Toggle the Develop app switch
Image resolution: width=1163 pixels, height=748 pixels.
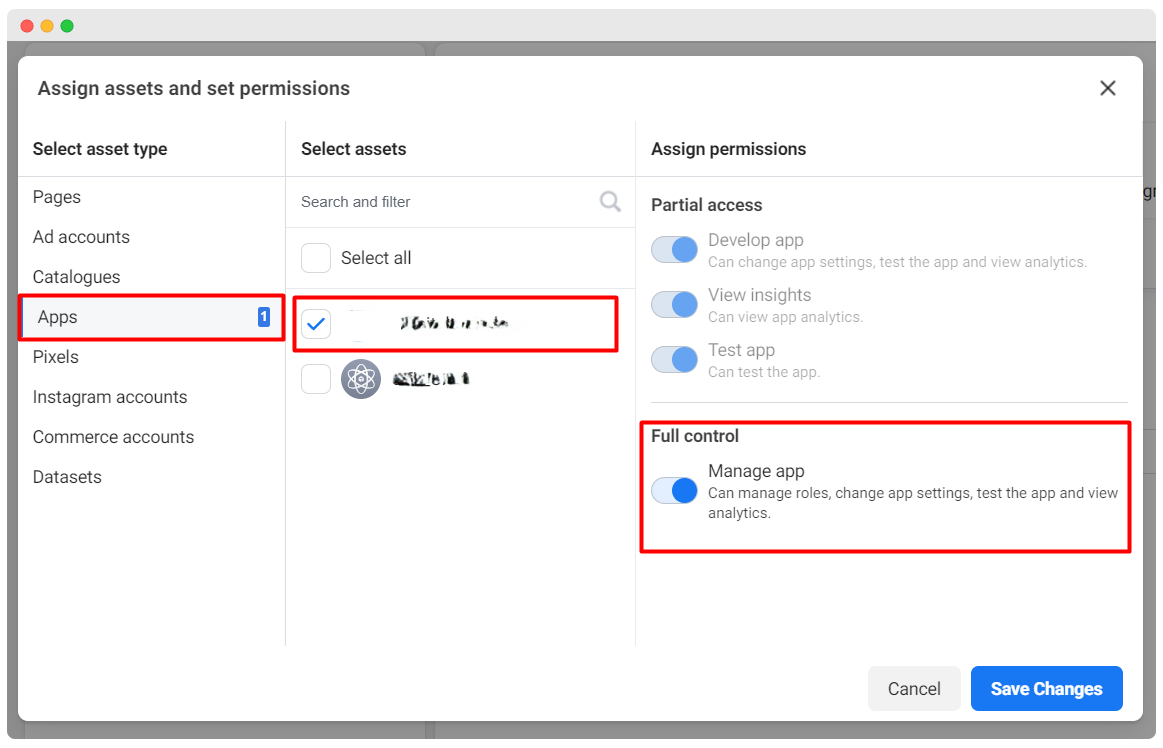pos(674,250)
